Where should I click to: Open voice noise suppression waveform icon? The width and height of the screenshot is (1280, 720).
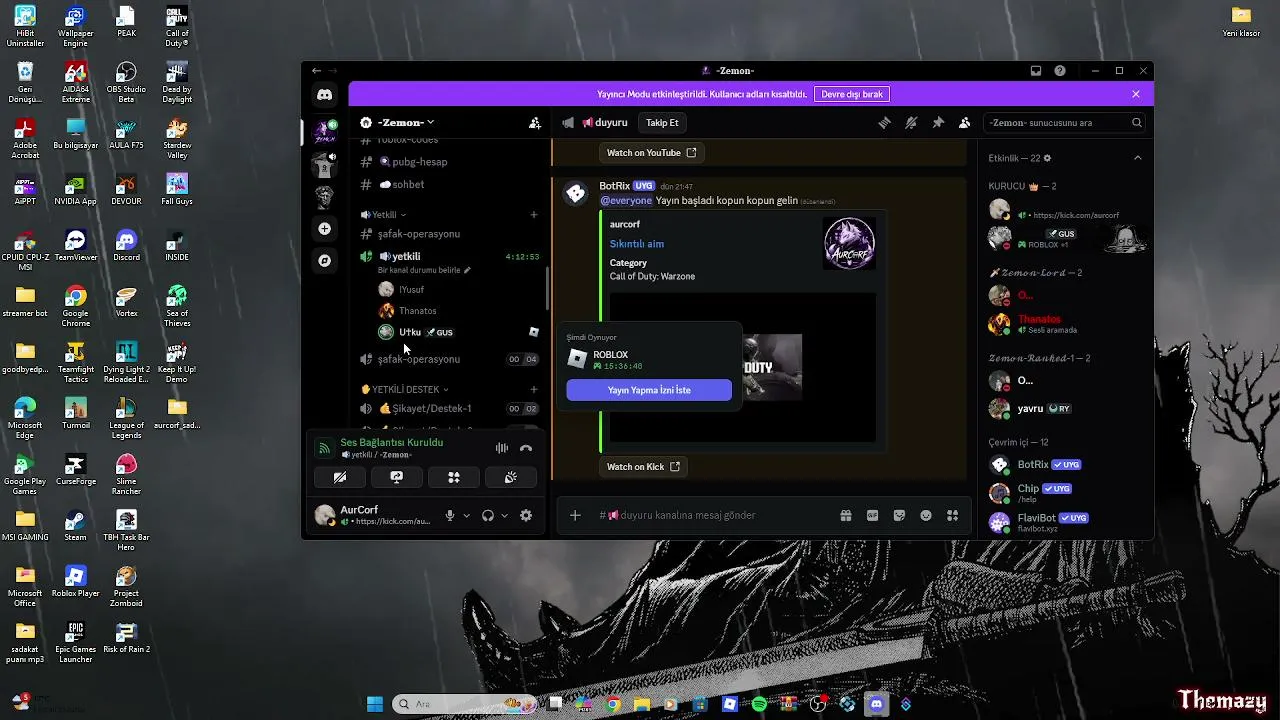pos(502,448)
